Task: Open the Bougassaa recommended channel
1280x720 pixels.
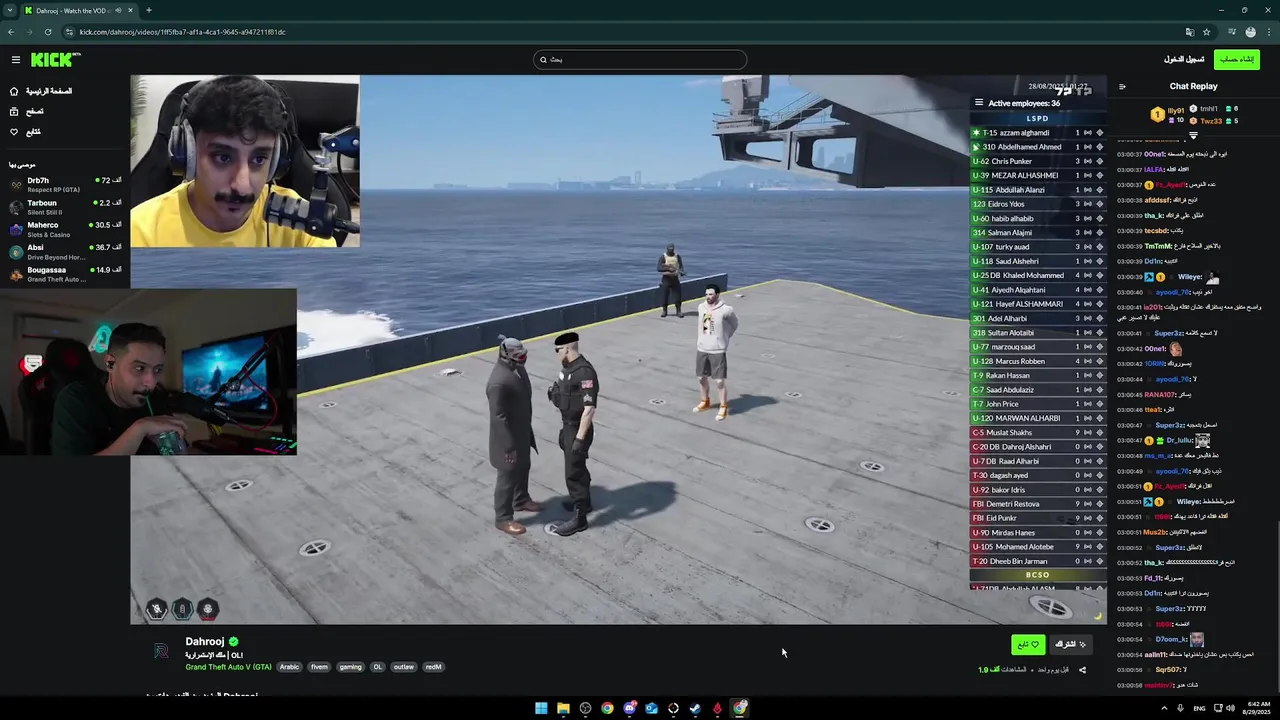Action: tap(65, 274)
